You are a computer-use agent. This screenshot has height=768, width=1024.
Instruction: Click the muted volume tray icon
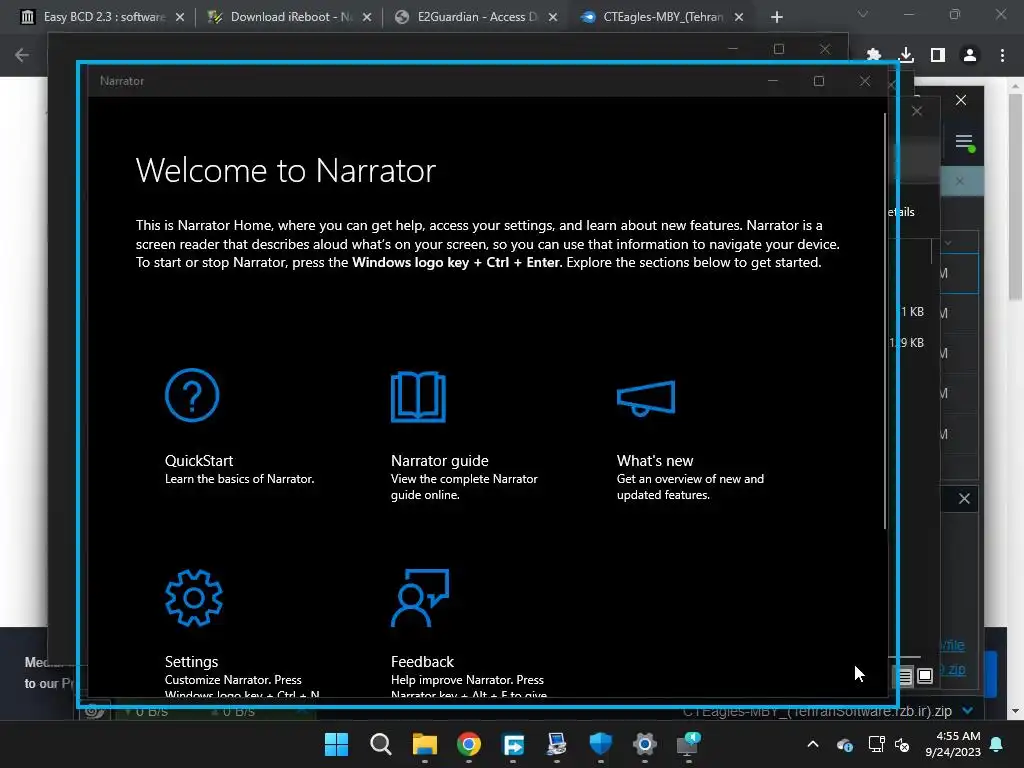click(x=903, y=744)
